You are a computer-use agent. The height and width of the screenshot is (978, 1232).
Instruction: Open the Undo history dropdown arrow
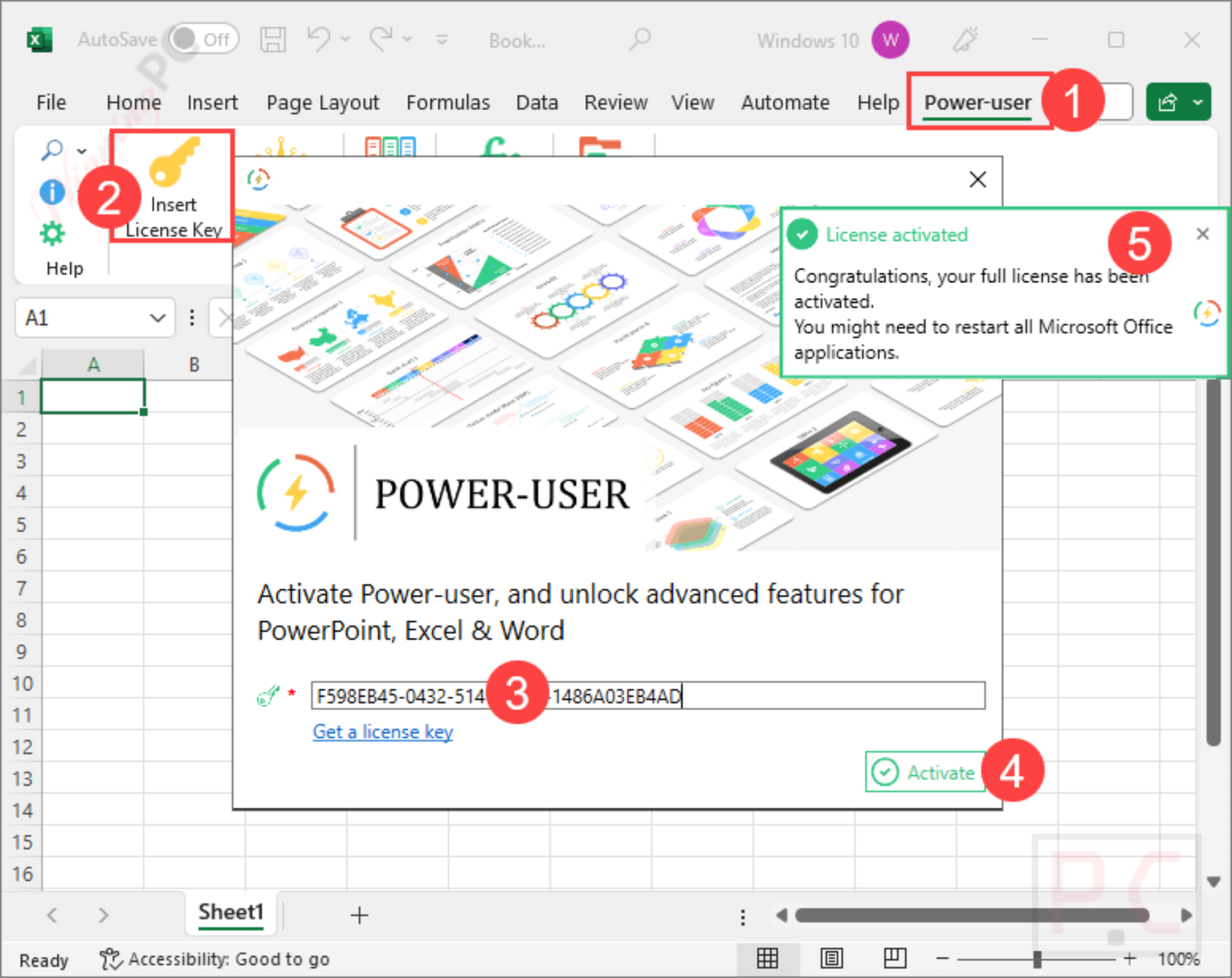pyautogui.click(x=346, y=40)
